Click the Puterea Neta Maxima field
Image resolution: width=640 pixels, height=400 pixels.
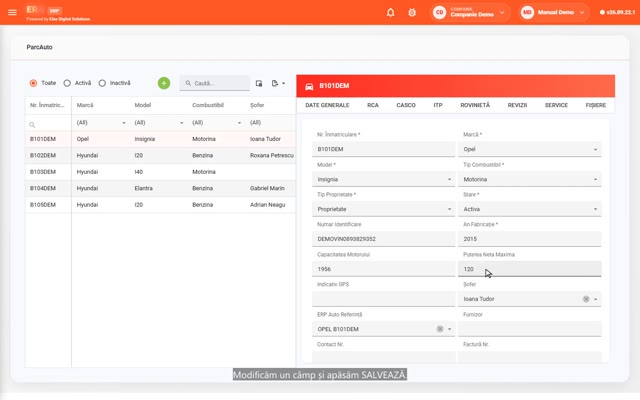(x=529, y=269)
